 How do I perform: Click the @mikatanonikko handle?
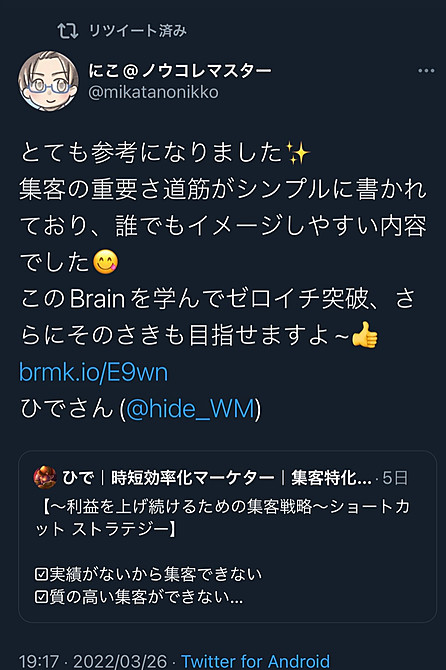click(x=153, y=92)
